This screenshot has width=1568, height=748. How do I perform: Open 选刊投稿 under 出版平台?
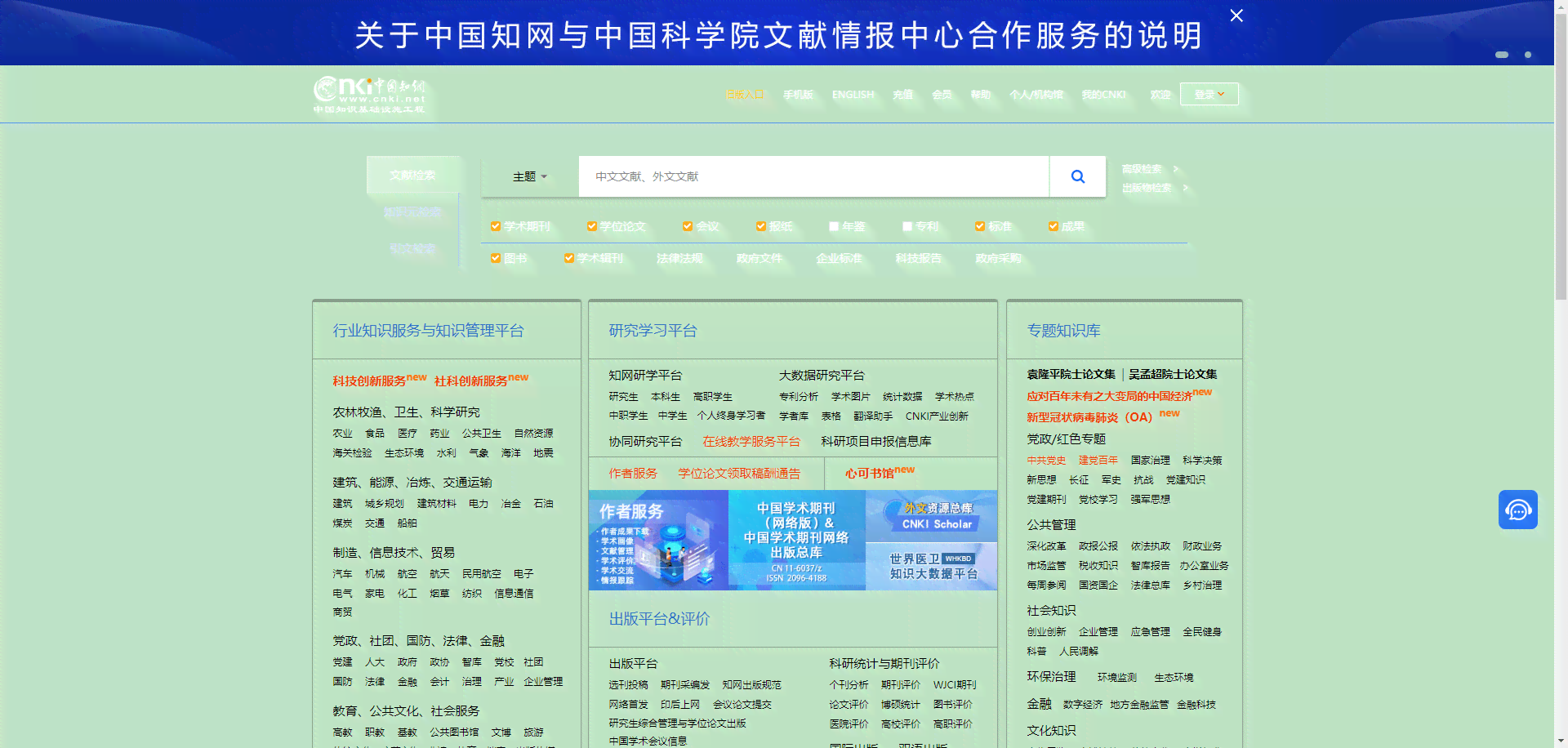coord(628,684)
